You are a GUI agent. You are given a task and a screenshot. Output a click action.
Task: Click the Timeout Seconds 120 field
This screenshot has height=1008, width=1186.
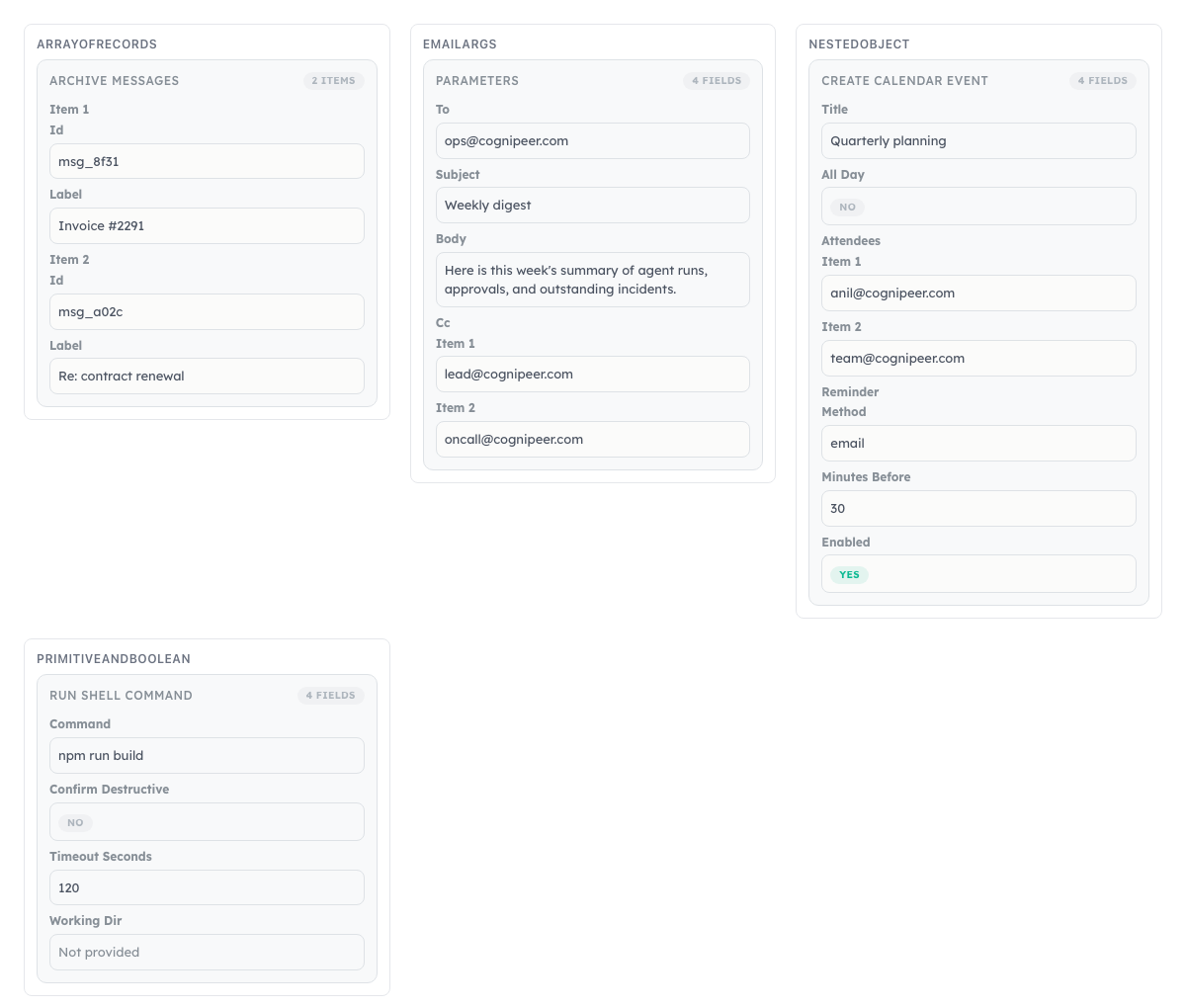(207, 887)
